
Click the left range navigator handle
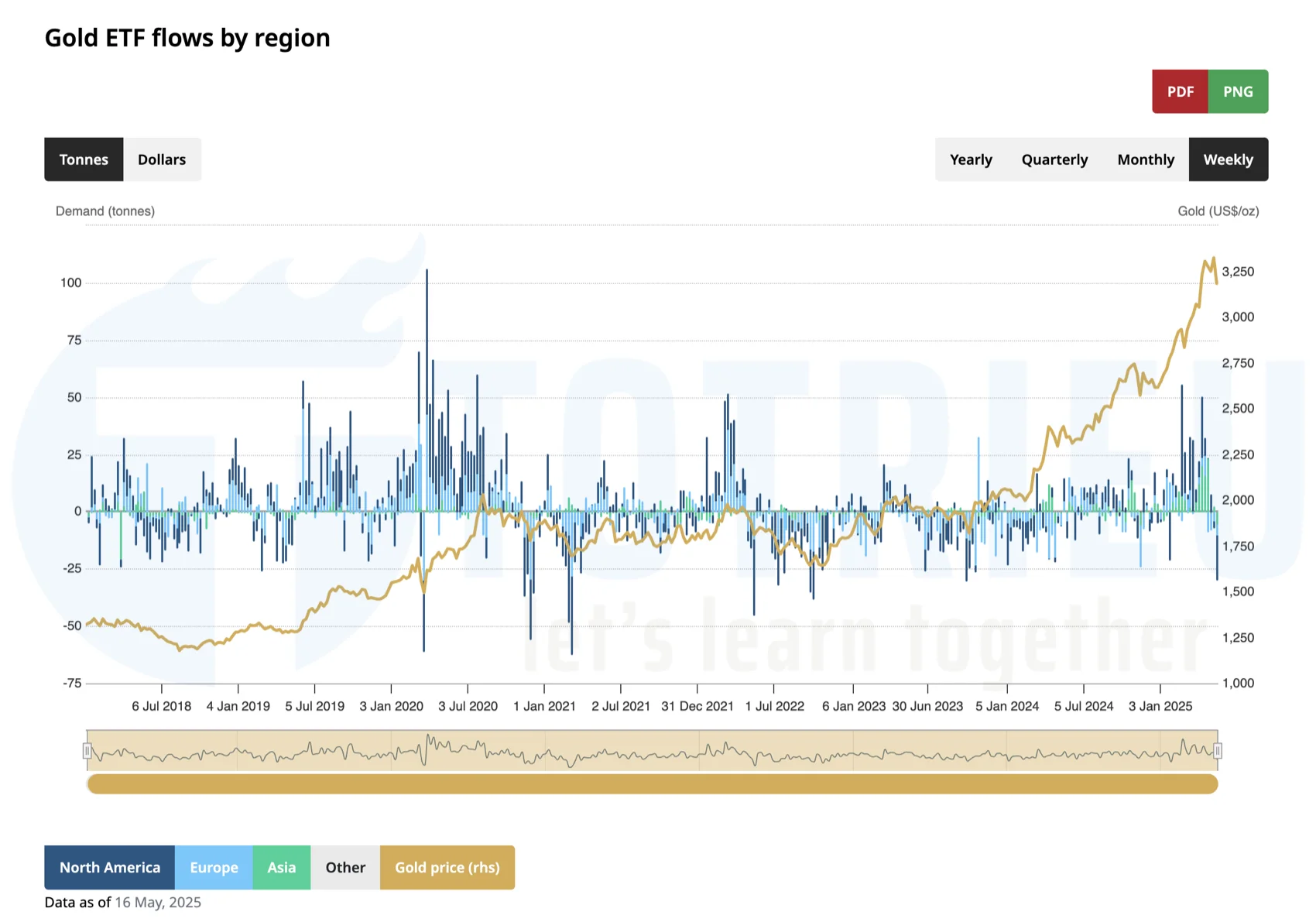(x=87, y=751)
